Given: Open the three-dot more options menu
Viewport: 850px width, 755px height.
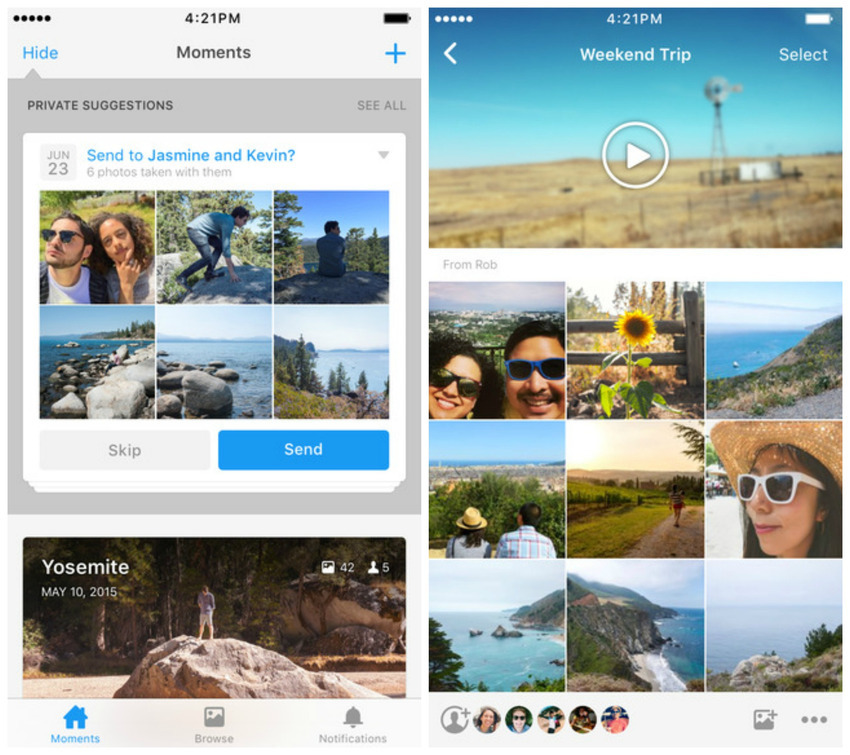Looking at the screenshot, I should pyautogui.click(x=814, y=720).
